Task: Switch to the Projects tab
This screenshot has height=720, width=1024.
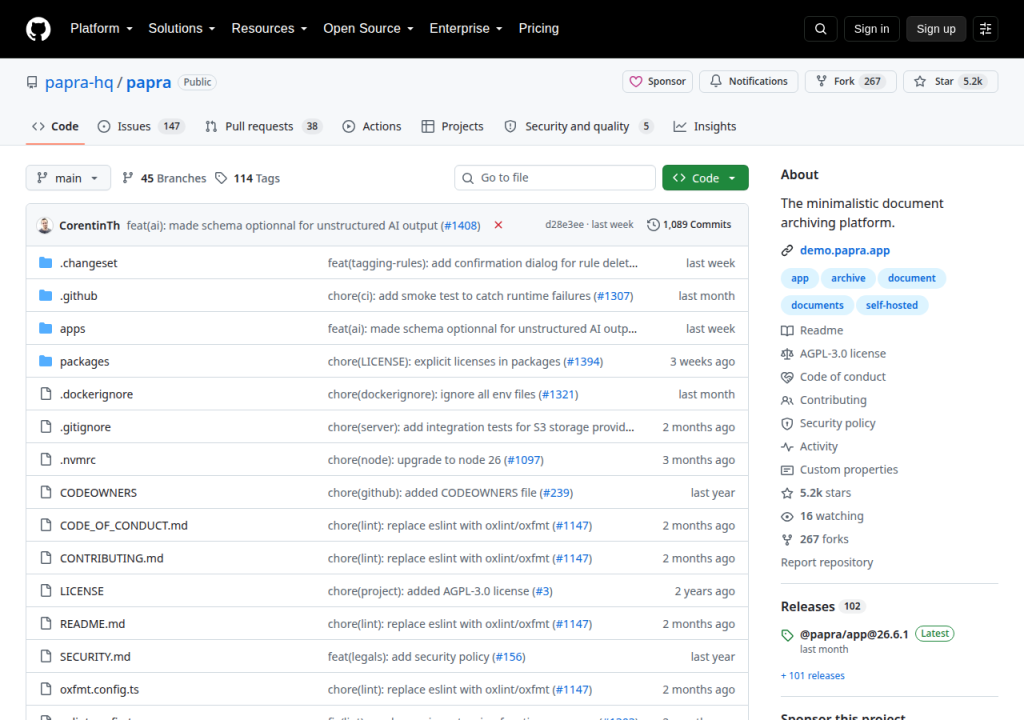Action: [x=453, y=126]
